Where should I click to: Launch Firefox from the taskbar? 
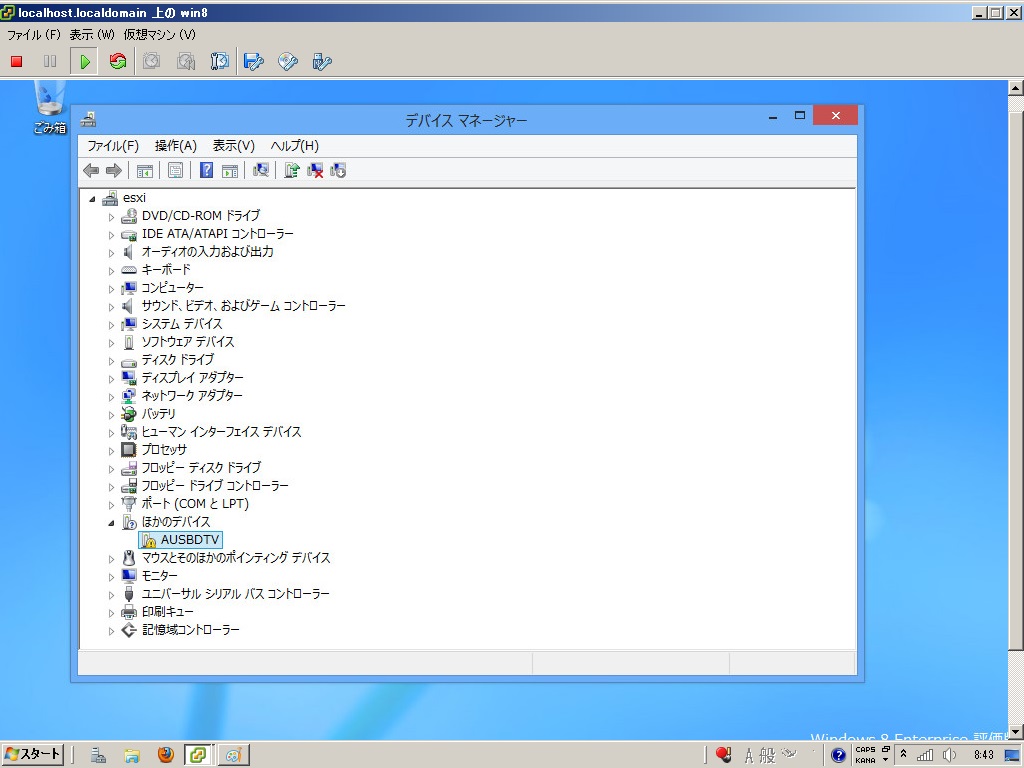point(165,755)
